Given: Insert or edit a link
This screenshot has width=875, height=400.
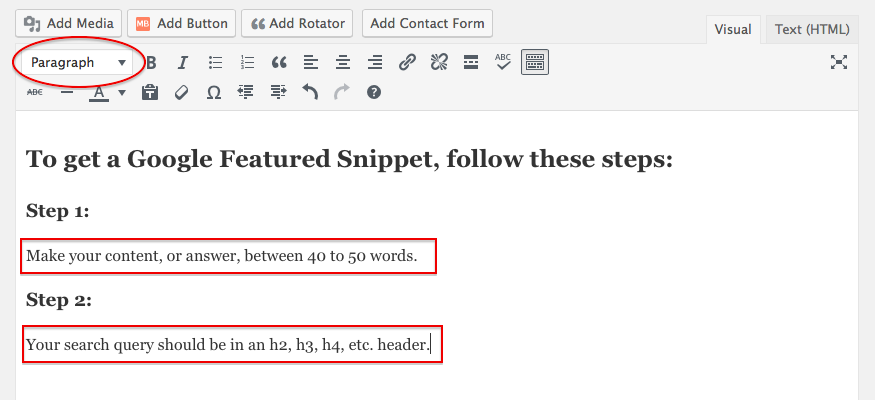Looking at the screenshot, I should pyautogui.click(x=407, y=62).
